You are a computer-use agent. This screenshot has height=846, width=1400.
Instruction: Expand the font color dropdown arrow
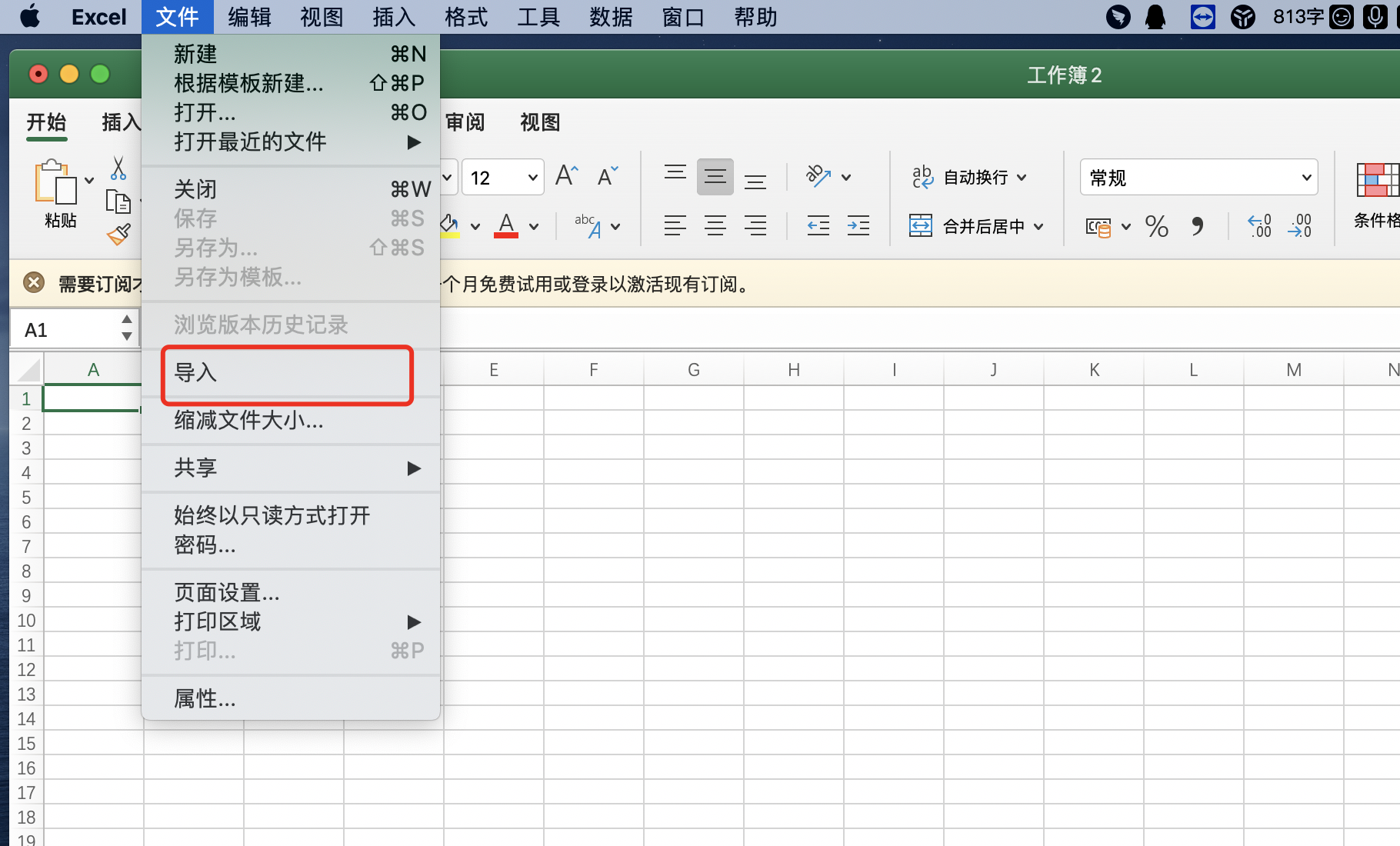534,227
